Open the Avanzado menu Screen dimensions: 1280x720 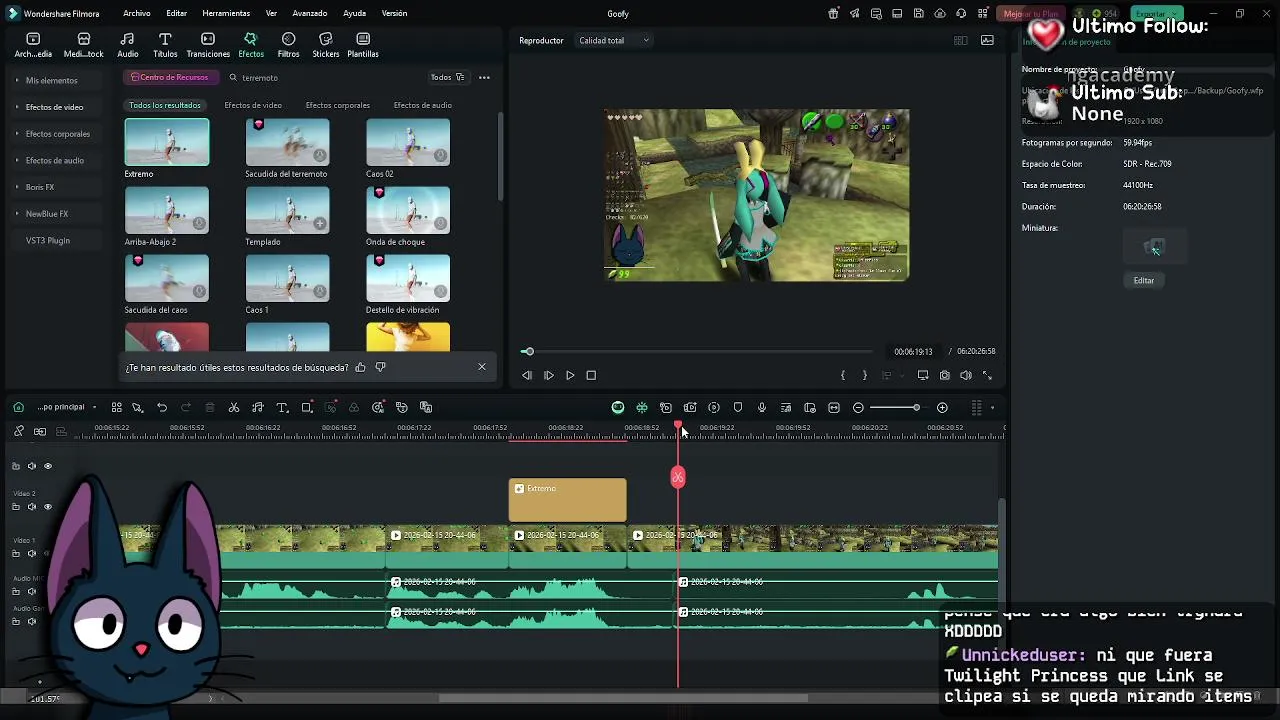click(x=310, y=14)
